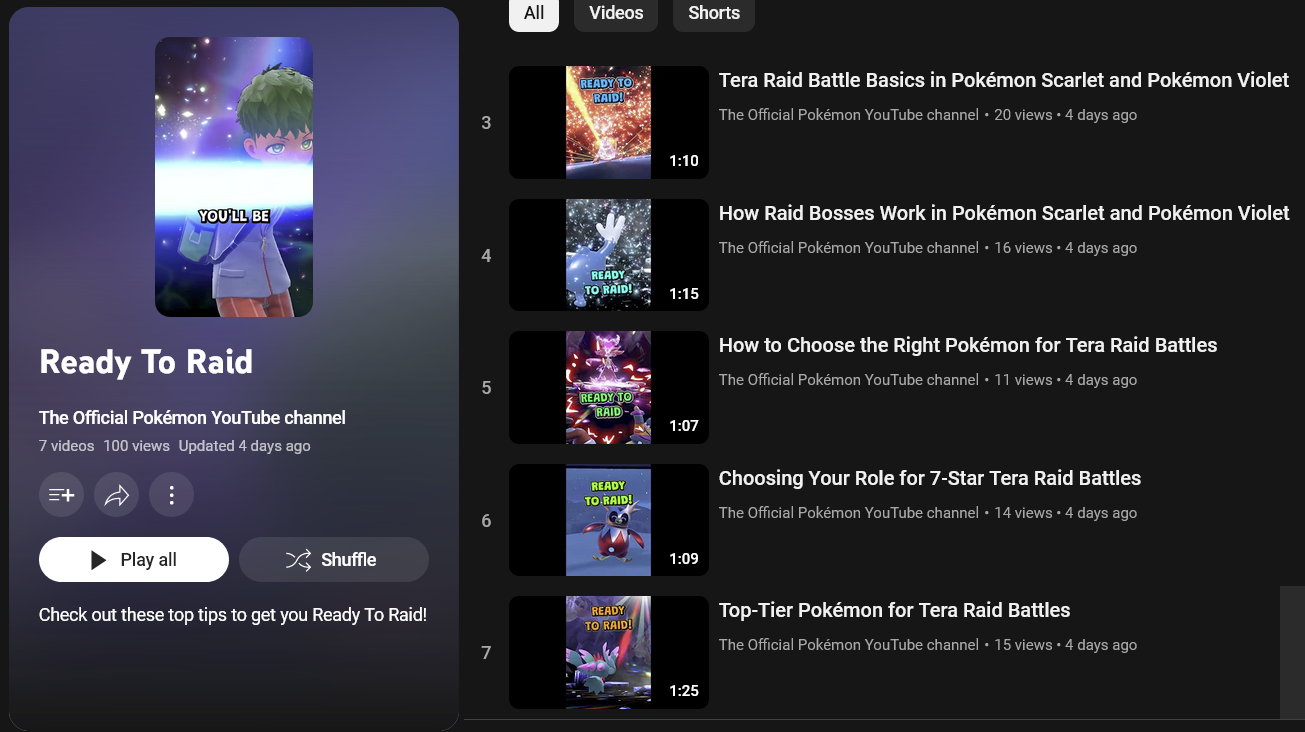Click the Play all button
This screenshot has width=1305, height=732.
134,560
